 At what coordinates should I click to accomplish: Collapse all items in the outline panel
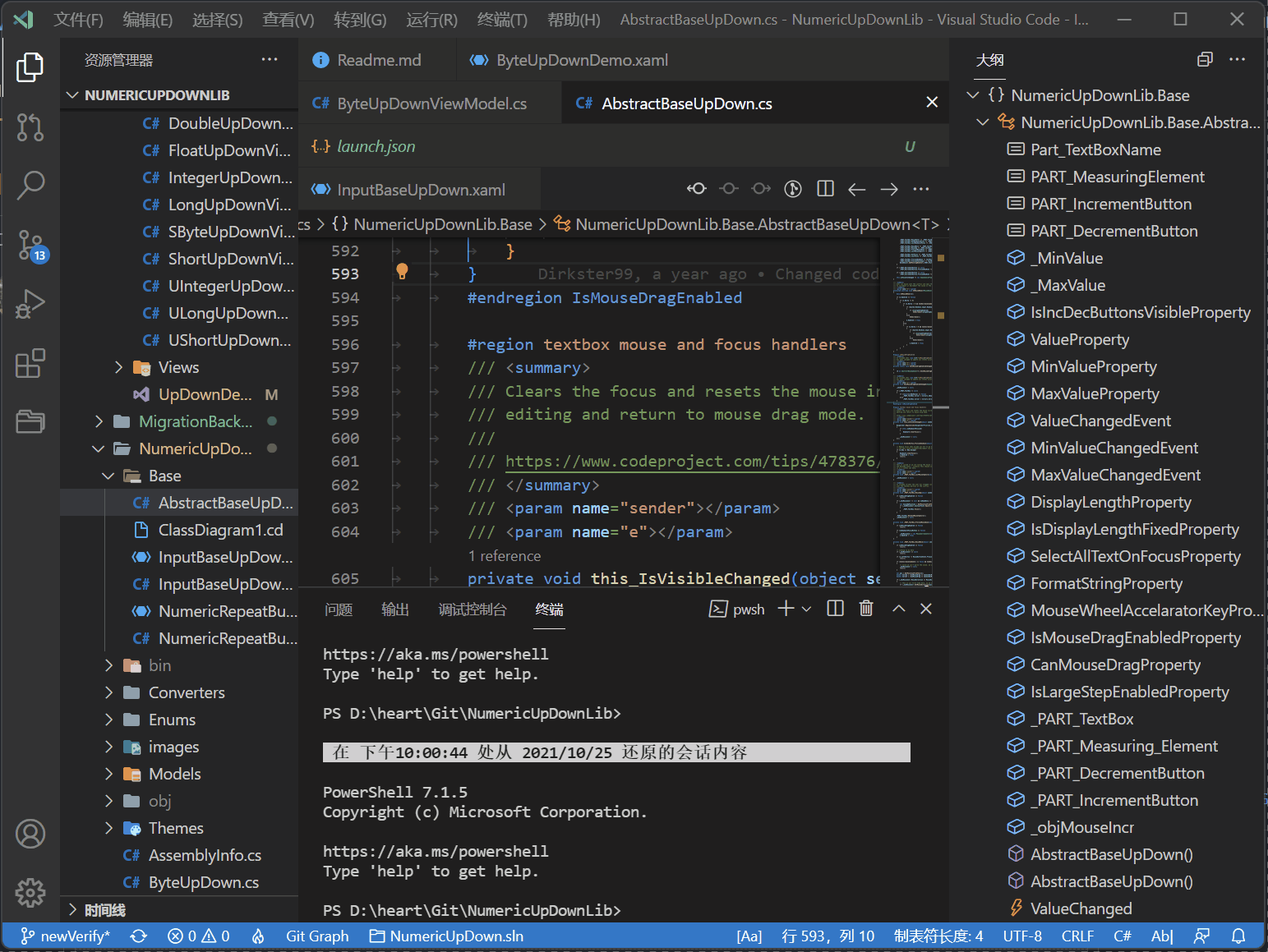pyautogui.click(x=1206, y=59)
